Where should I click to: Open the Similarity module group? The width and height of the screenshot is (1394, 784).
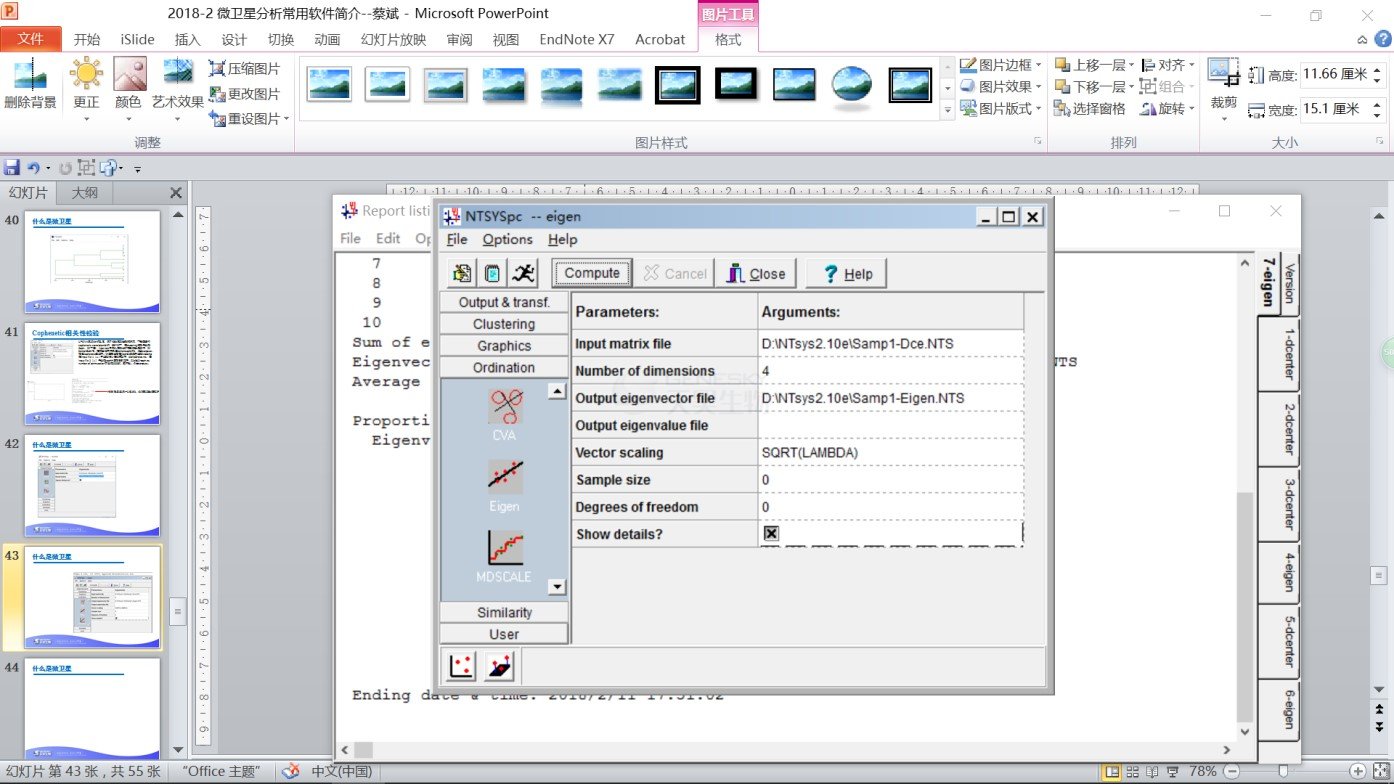pos(504,612)
